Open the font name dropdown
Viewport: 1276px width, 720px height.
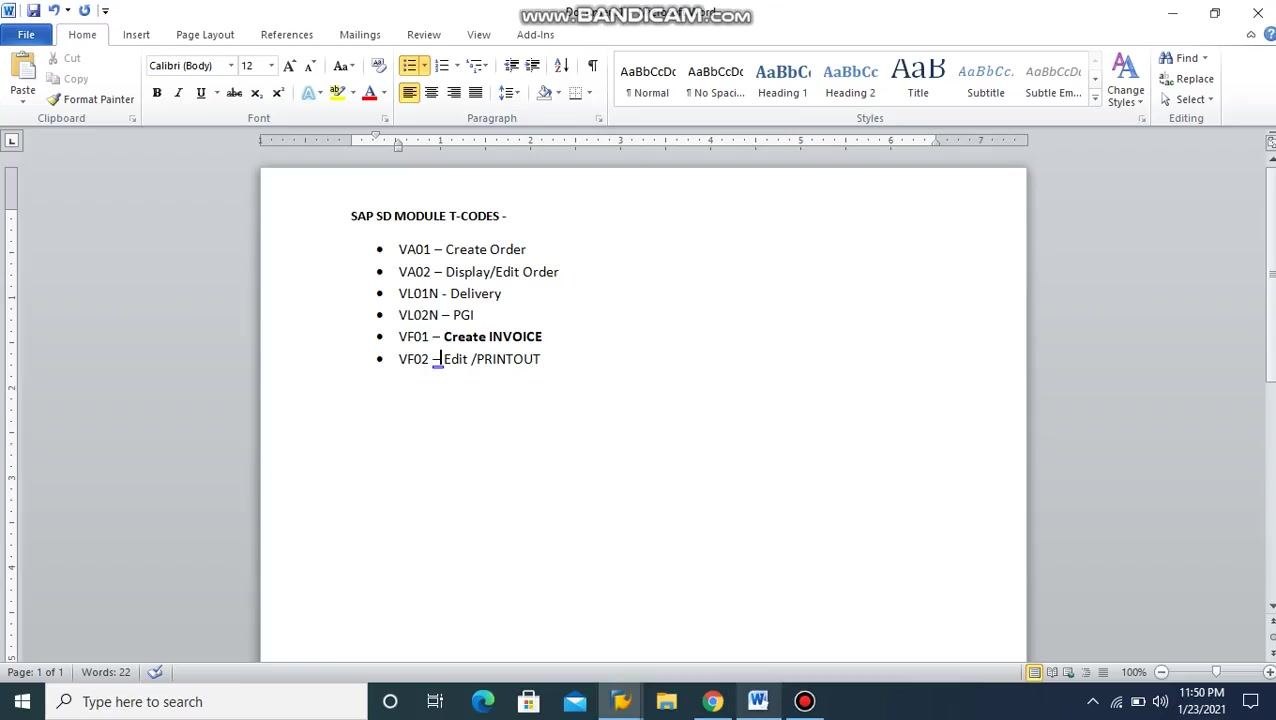(231, 66)
